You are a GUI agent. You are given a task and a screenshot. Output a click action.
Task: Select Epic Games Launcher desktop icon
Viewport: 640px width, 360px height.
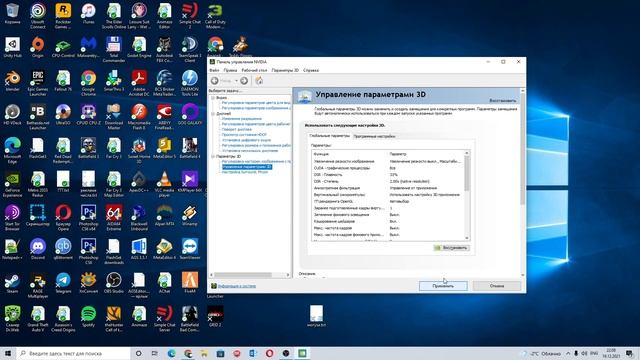[38, 83]
